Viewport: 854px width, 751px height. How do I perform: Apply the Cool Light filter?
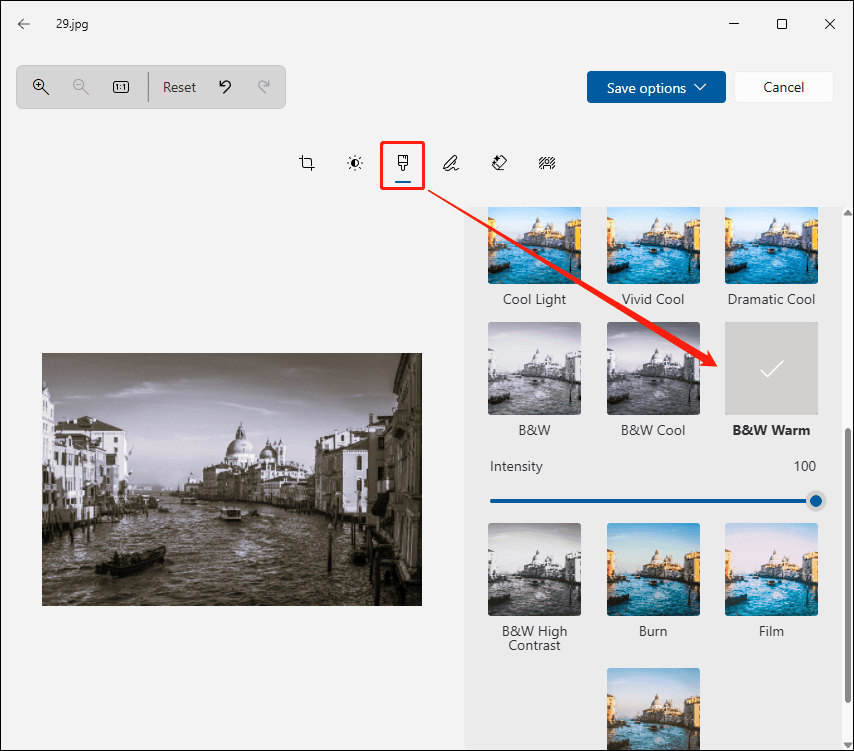[534, 245]
